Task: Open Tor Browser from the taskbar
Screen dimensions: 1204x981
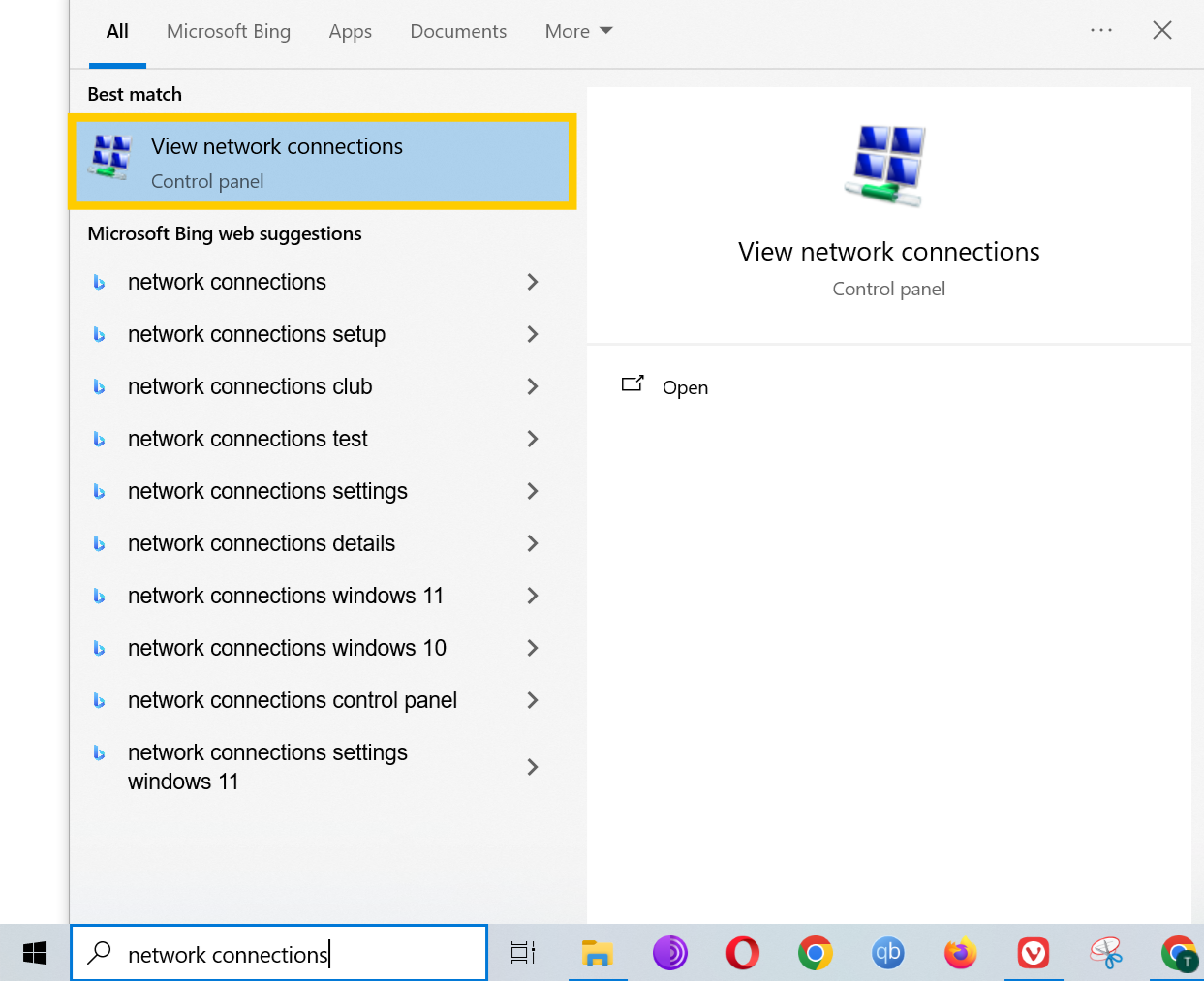Action: (670, 953)
